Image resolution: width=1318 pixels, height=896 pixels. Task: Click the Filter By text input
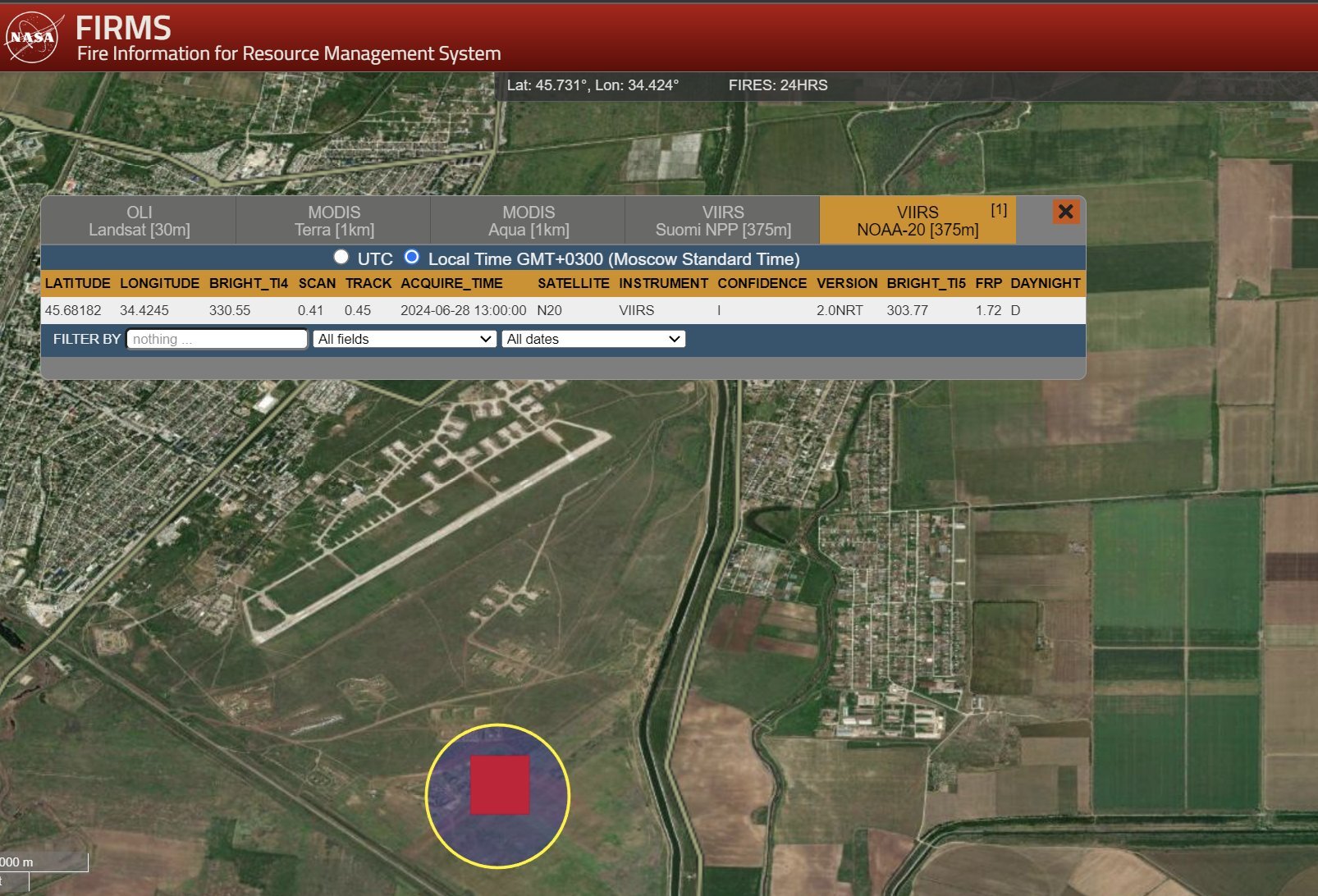click(x=217, y=339)
